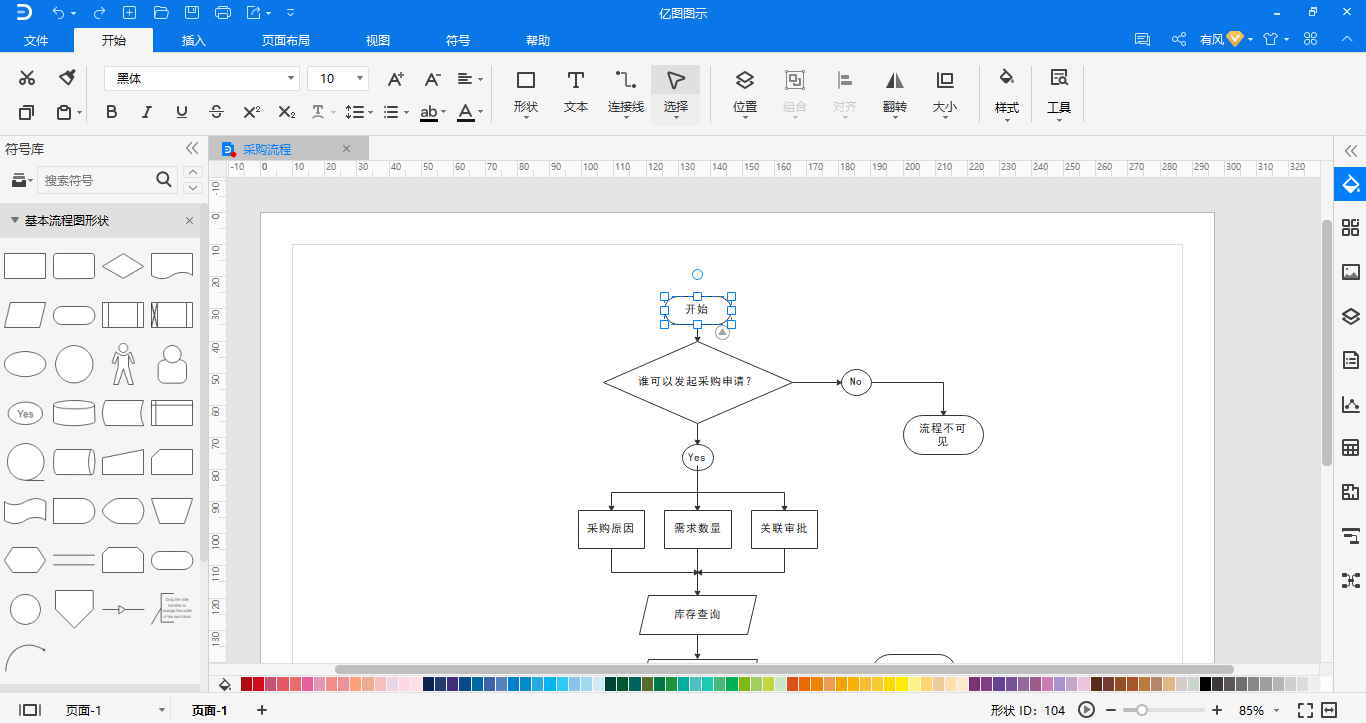The image size is (1366, 723).
Task: Open the Flip tool
Action: (895, 91)
